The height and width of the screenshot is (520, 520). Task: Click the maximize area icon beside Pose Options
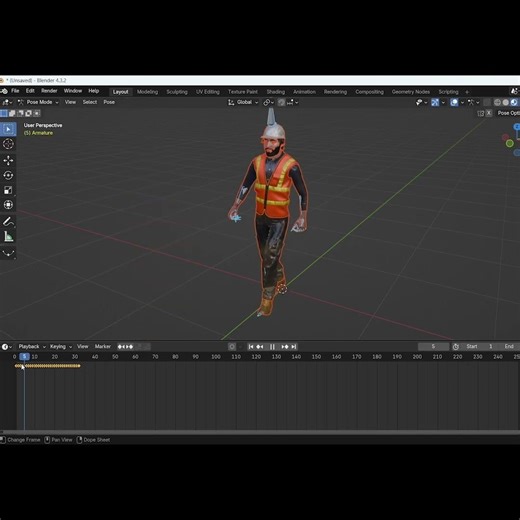[x=480, y=113]
